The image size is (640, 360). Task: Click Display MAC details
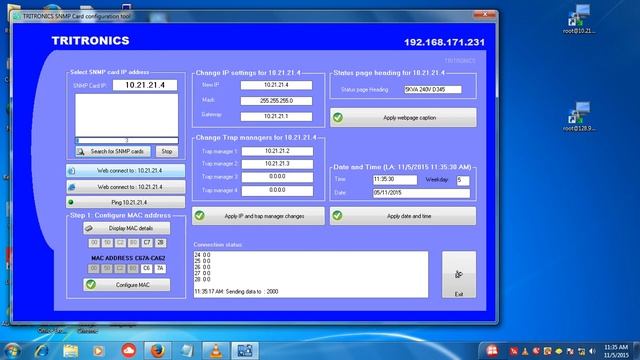127,228
